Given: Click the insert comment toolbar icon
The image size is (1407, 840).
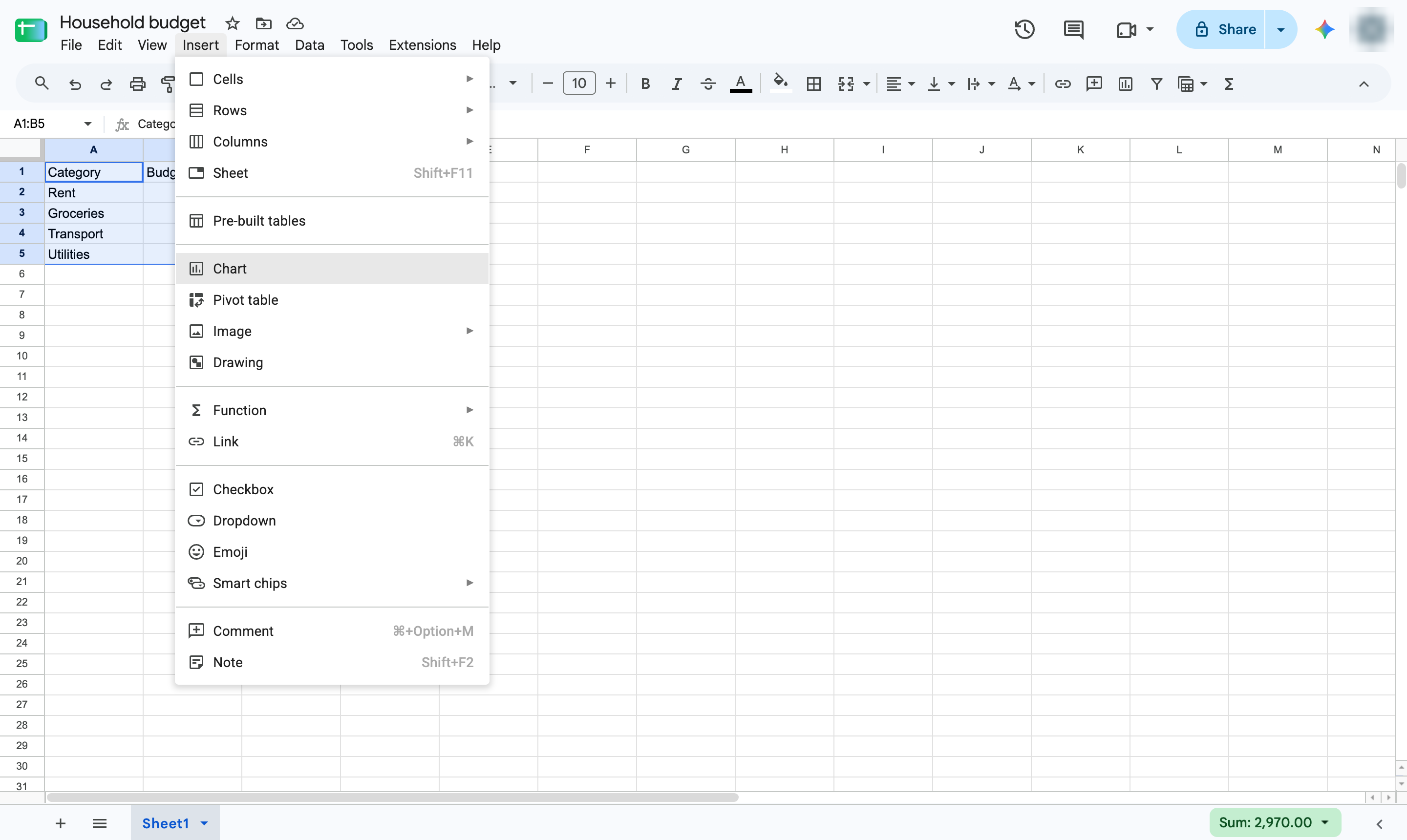Looking at the screenshot, I should pyautogui.click(x=1094, y=84).
